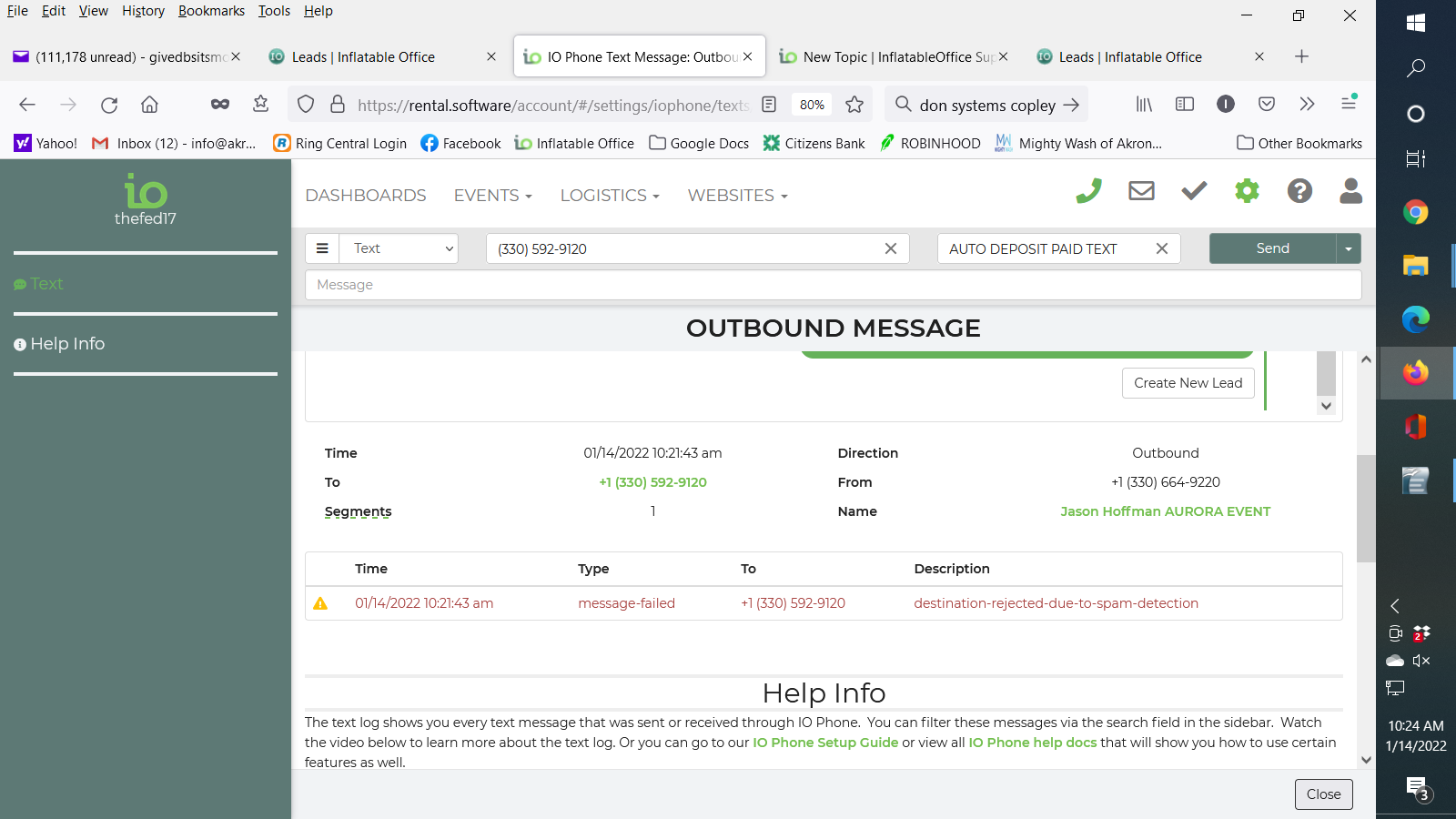1456x819 pixels.
Task: Click the question mark help icon
Action: point(1299,191)
